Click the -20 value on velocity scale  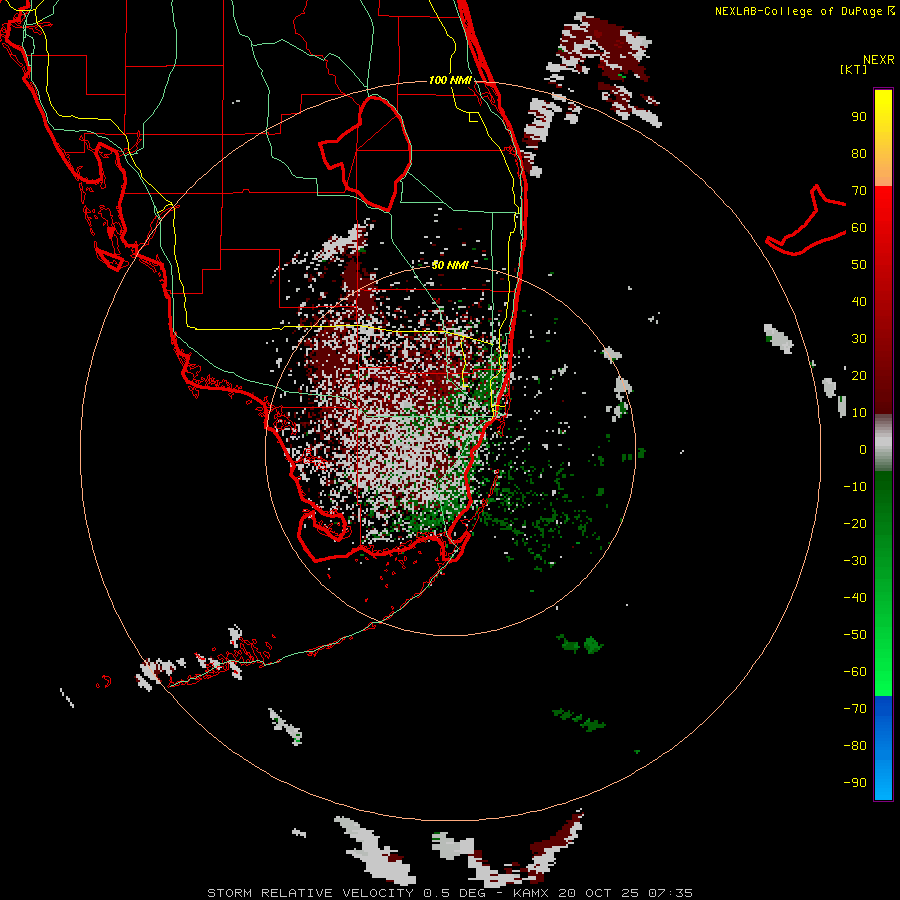[855, 524]
